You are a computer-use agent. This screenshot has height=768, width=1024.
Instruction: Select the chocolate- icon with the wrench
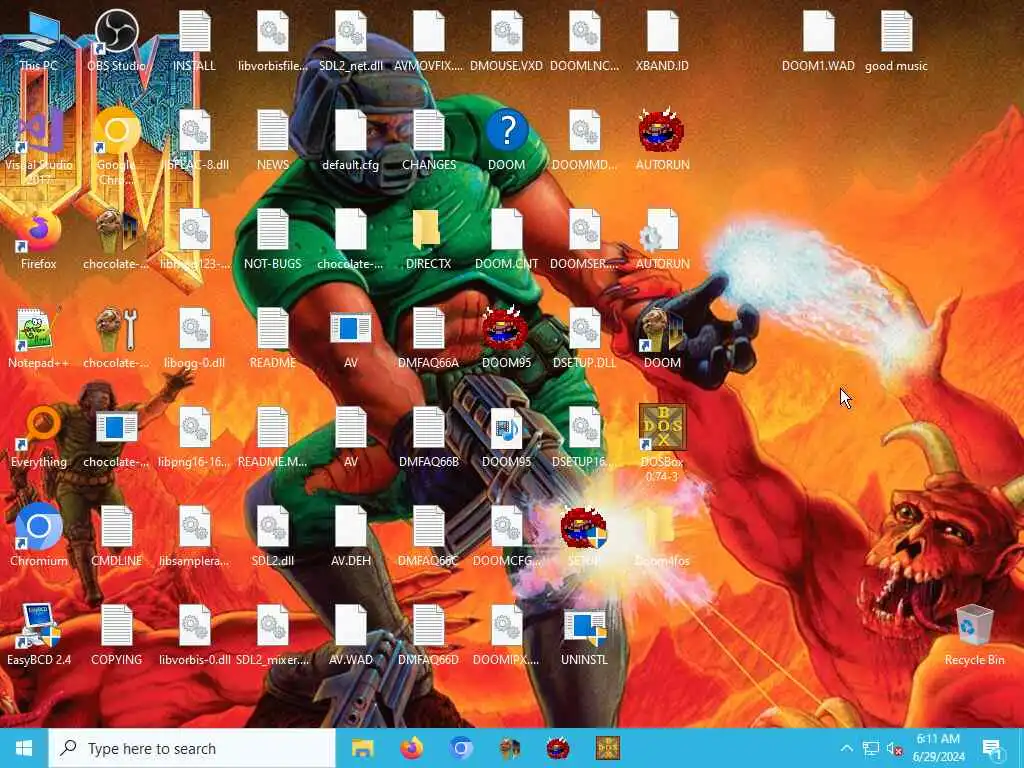click(116, 338)
